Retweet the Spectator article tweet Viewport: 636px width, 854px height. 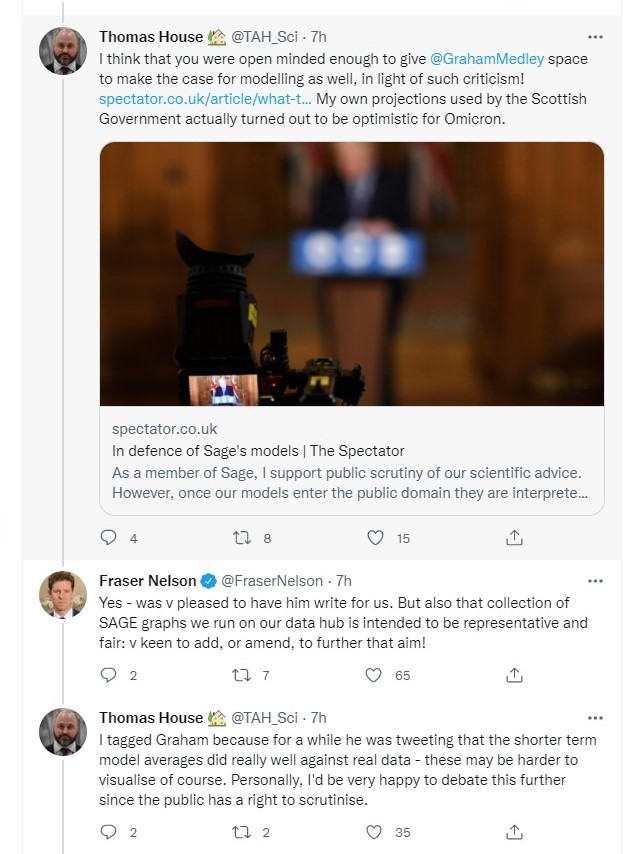click(x=241, y=538)
